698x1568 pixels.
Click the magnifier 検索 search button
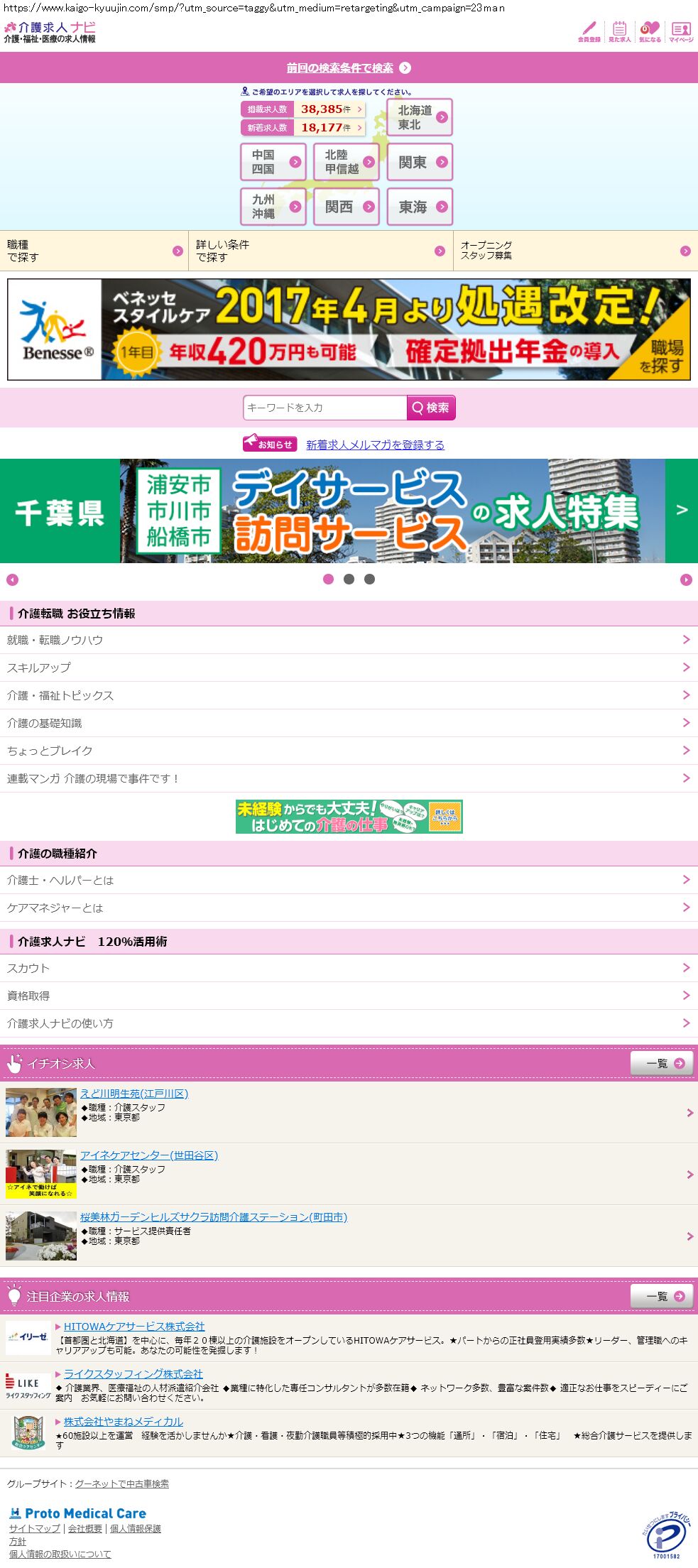click(430, 408)
